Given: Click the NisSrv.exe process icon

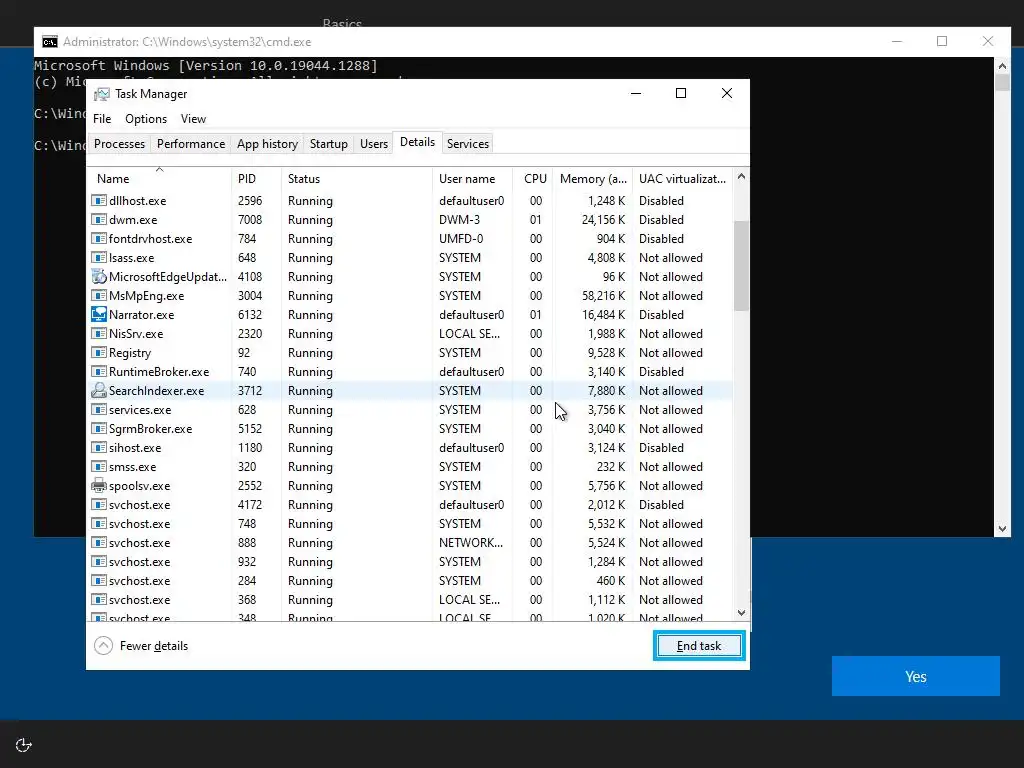Looking at the screenshot, I should click(99, 333).
